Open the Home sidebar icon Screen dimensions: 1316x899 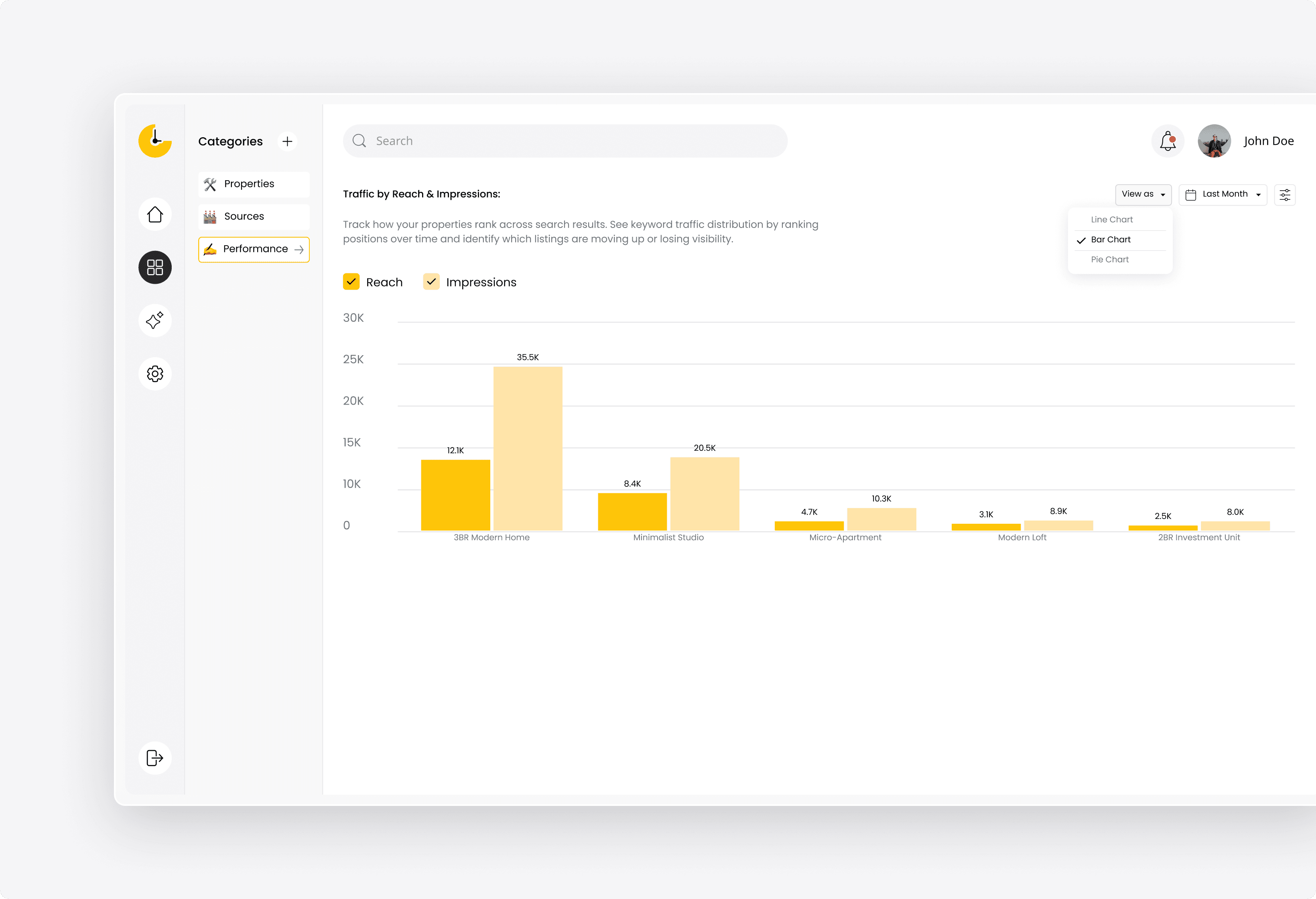click(154, 214)
